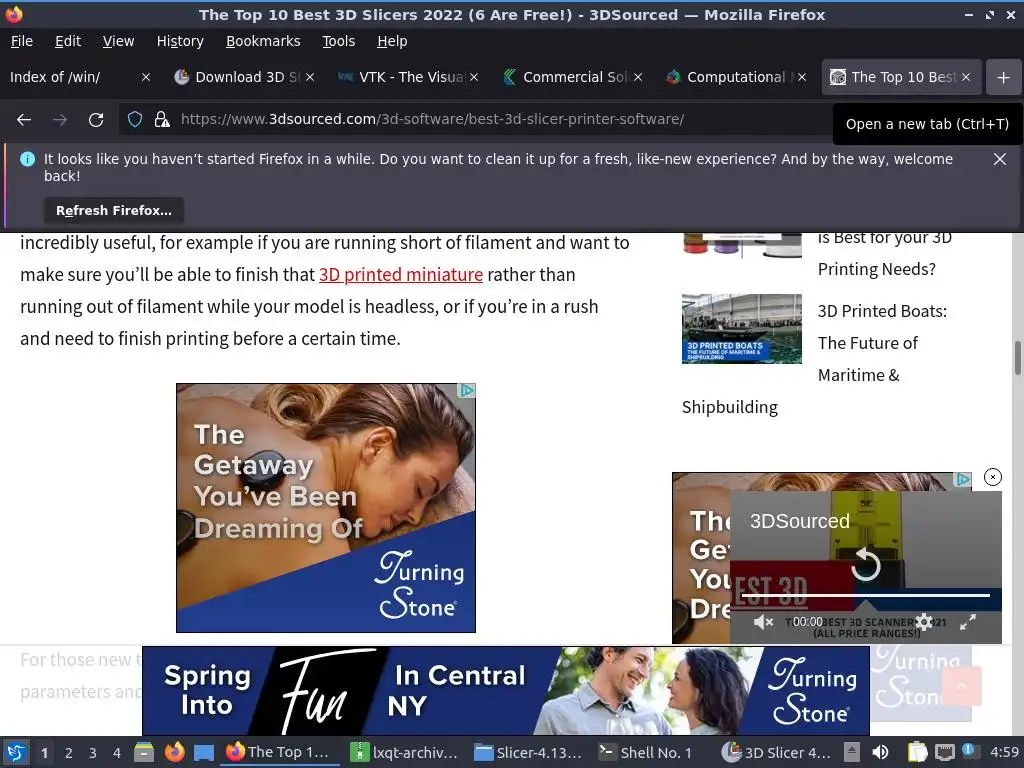
Task: Switch to workspace 4
Action: point(117,753)
